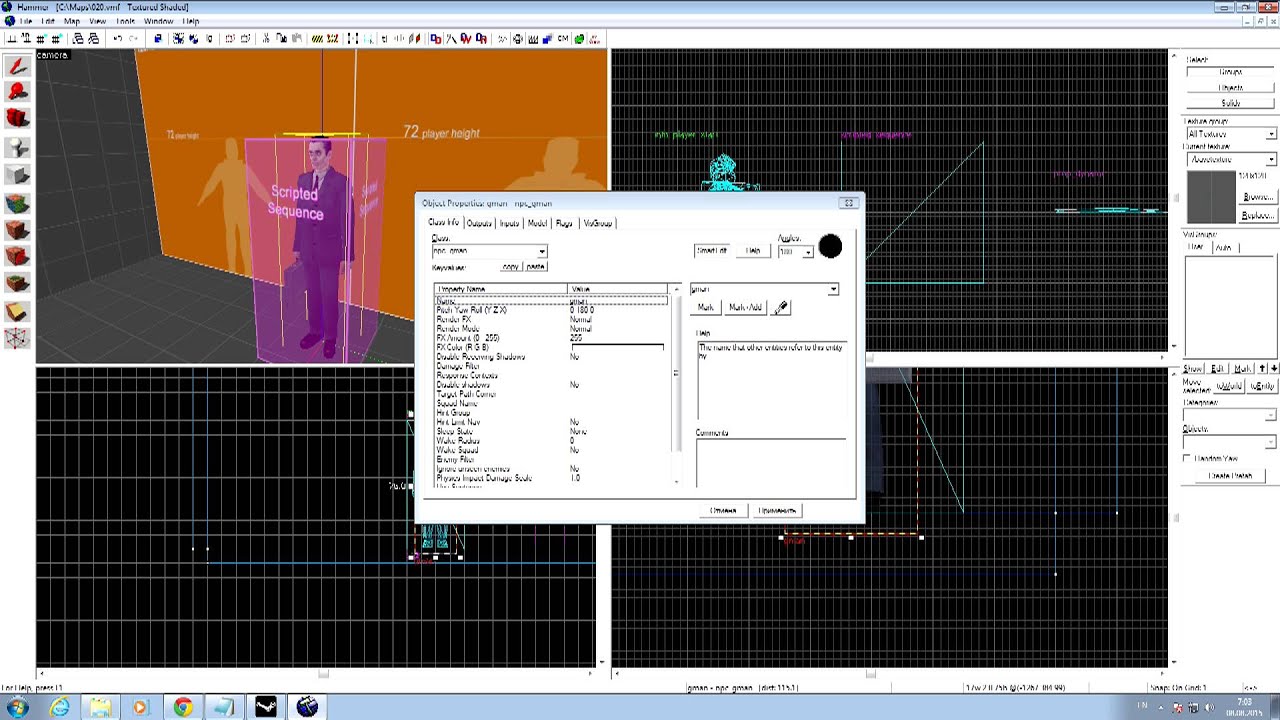The width and height of the screenshot is (1280, 720).
Task: Open the Texture group All Textures dropdown
Action: pyautogui.click(x=1271, y=134)
